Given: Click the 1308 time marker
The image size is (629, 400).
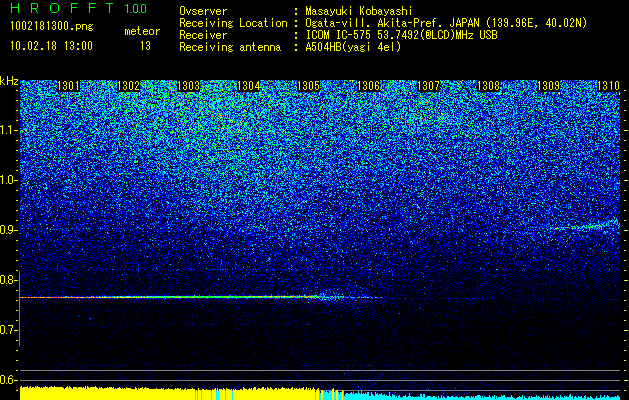Looking at the screenshot, I should point(489,86).
